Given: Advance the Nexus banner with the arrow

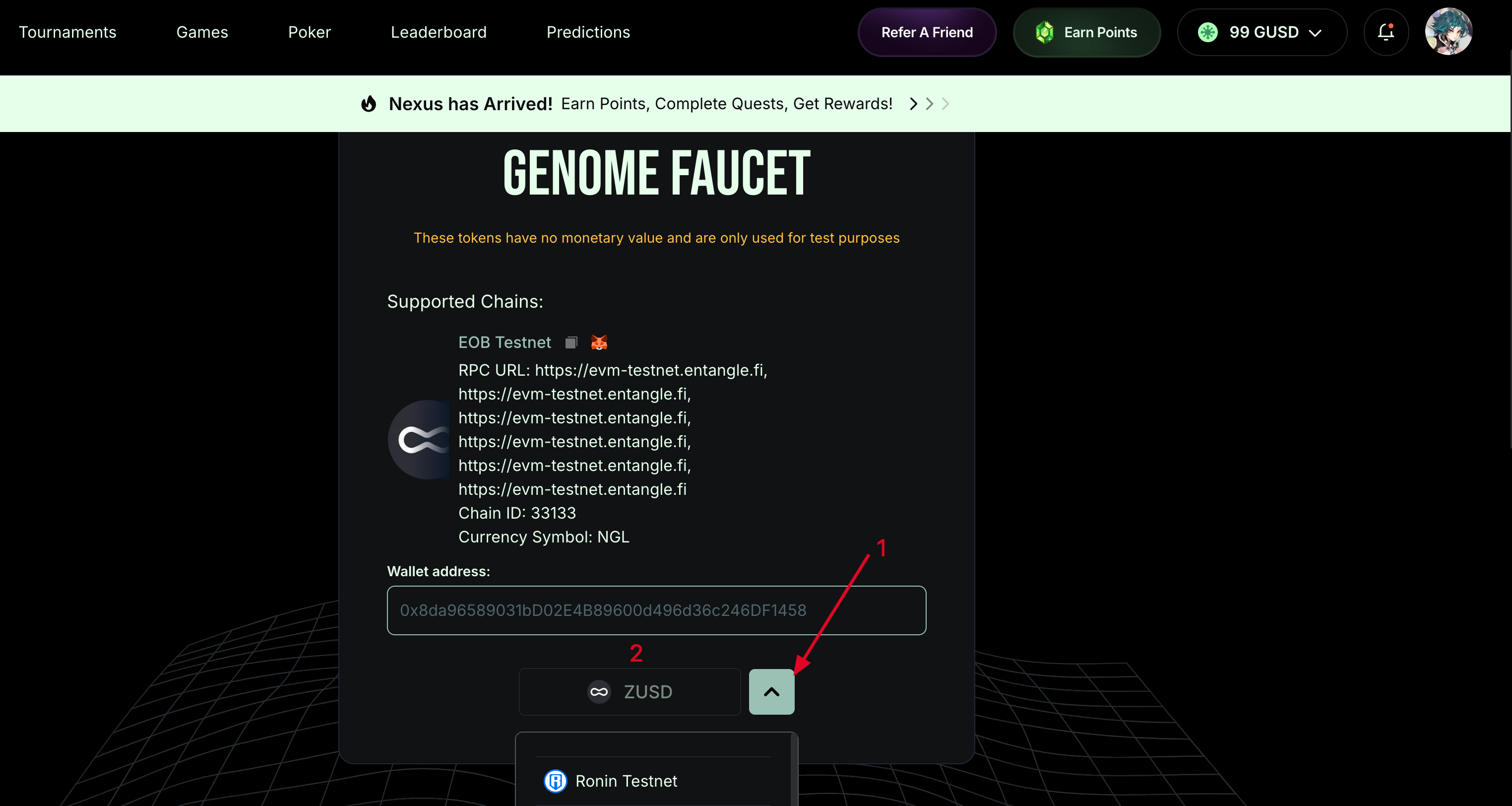Looking at the screenshot, I should [913, 104].
